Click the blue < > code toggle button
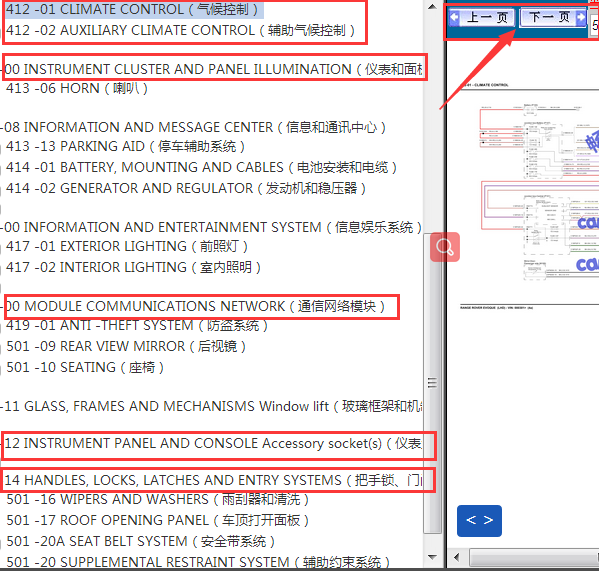 tap(479, 521)
